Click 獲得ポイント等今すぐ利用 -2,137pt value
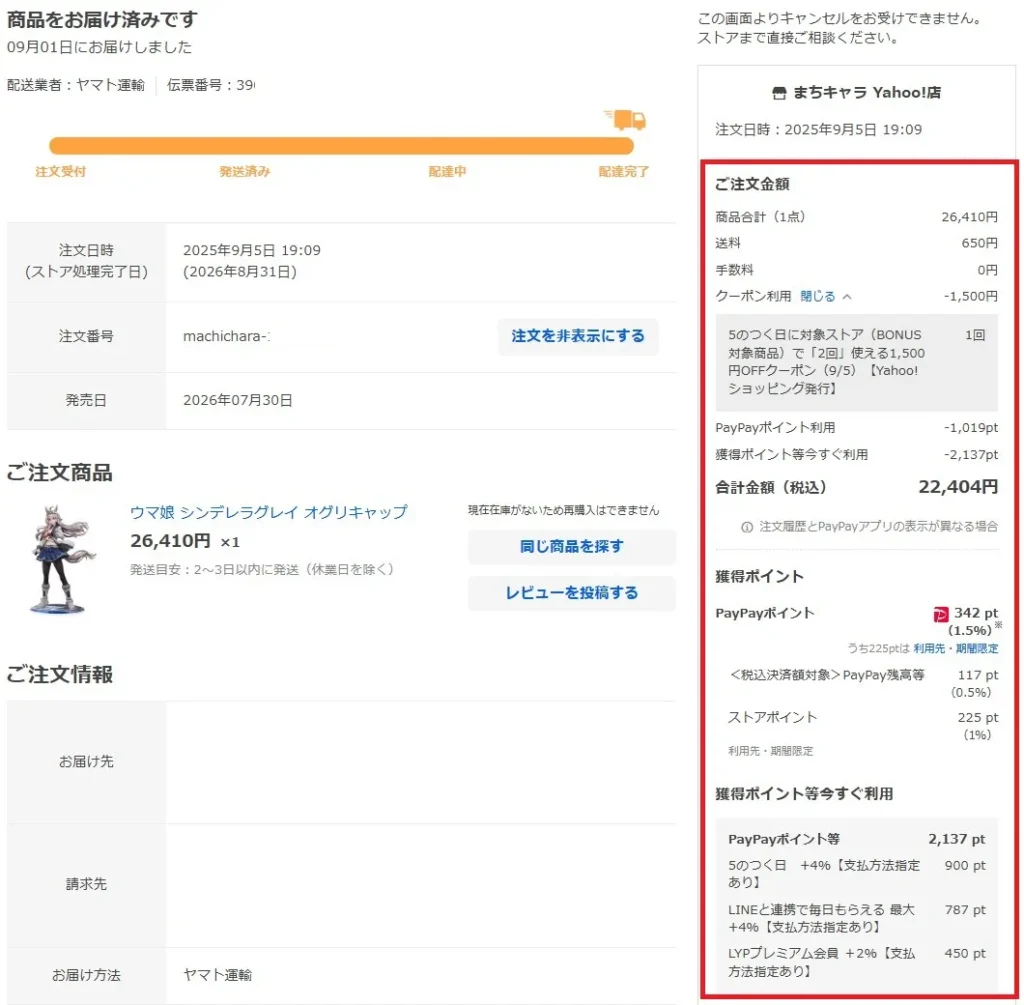This screenshot has height=1005, width=1024. click(970, 455)
